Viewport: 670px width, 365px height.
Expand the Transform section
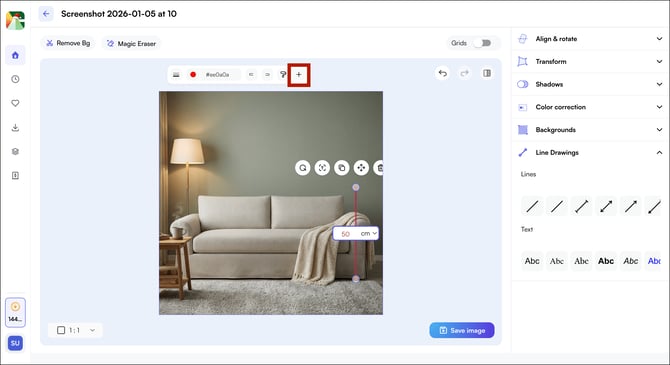pyautogui.click(x=589, y=62)
